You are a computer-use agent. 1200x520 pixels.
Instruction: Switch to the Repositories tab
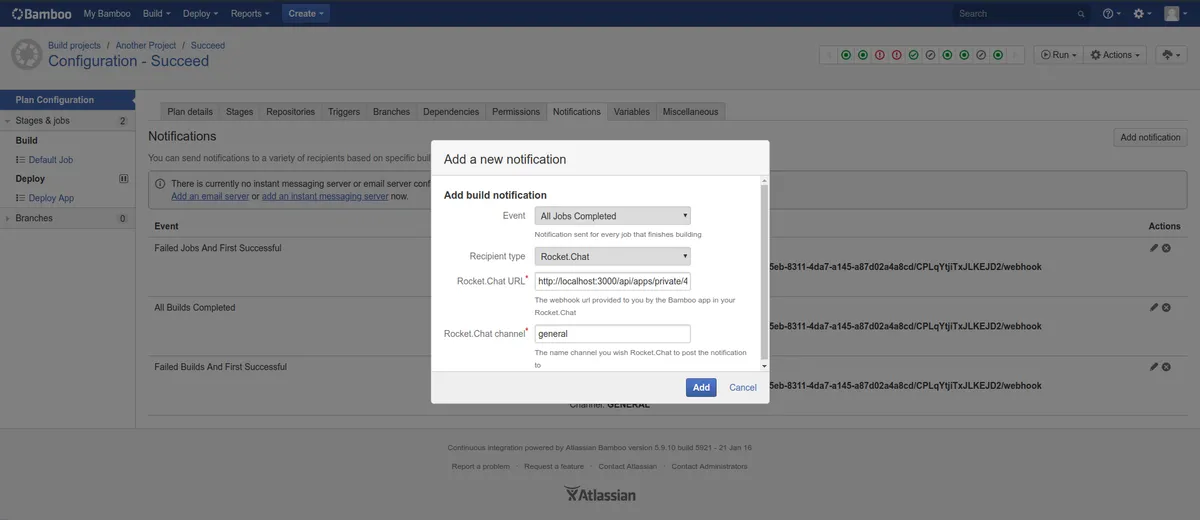[x=291, y=112]
